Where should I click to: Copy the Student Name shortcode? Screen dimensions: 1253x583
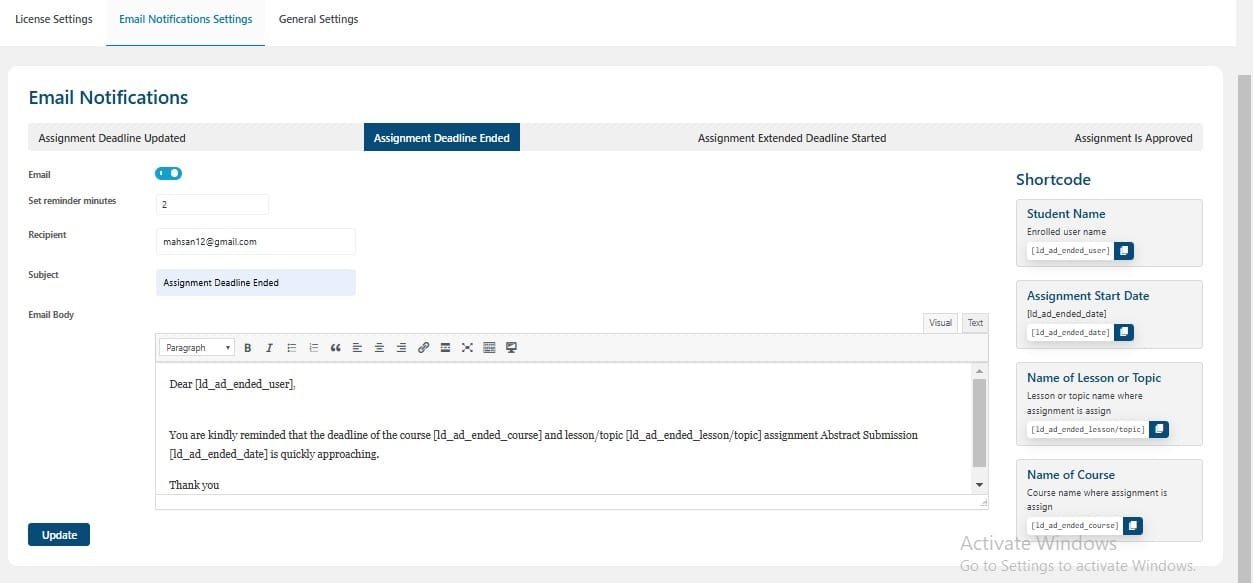[1124, 250]
